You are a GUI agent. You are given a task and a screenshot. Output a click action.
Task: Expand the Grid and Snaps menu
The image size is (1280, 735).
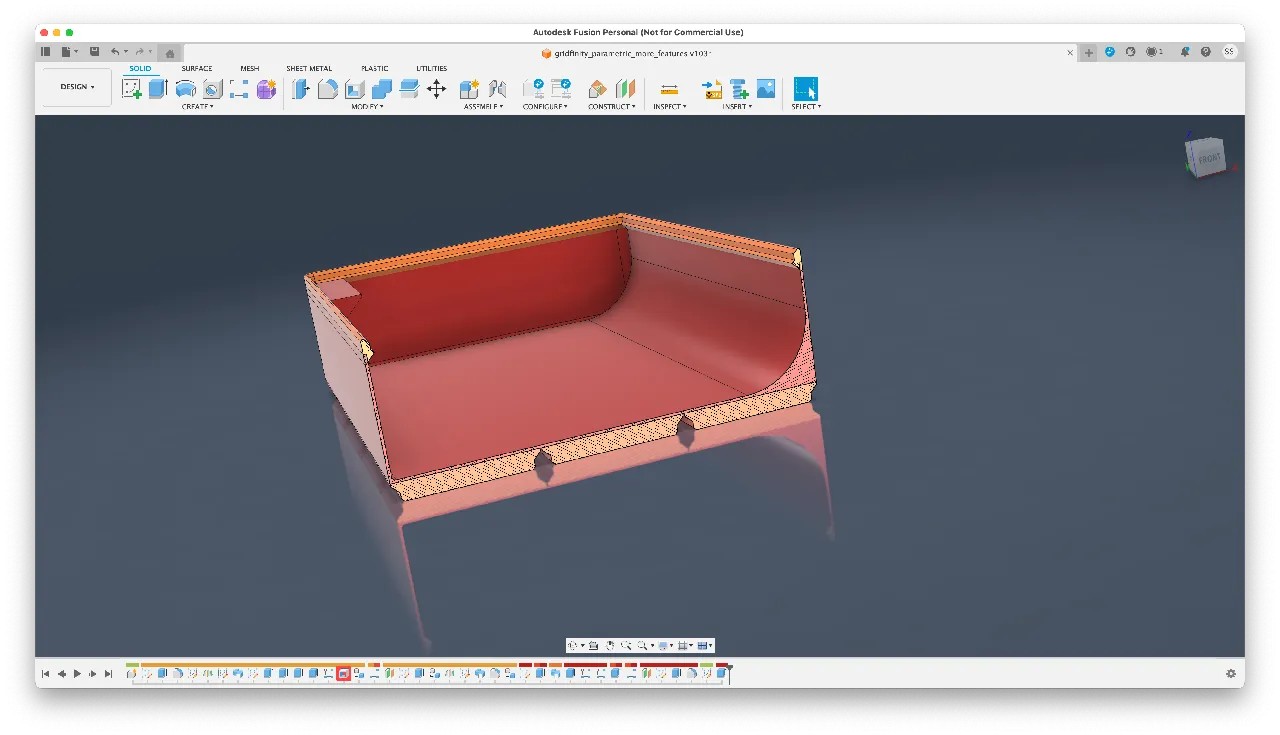pos(684,645)
